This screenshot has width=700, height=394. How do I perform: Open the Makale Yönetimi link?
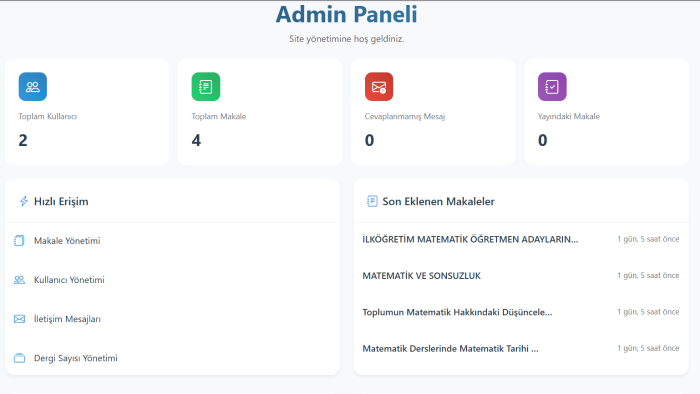click(67, 241)
